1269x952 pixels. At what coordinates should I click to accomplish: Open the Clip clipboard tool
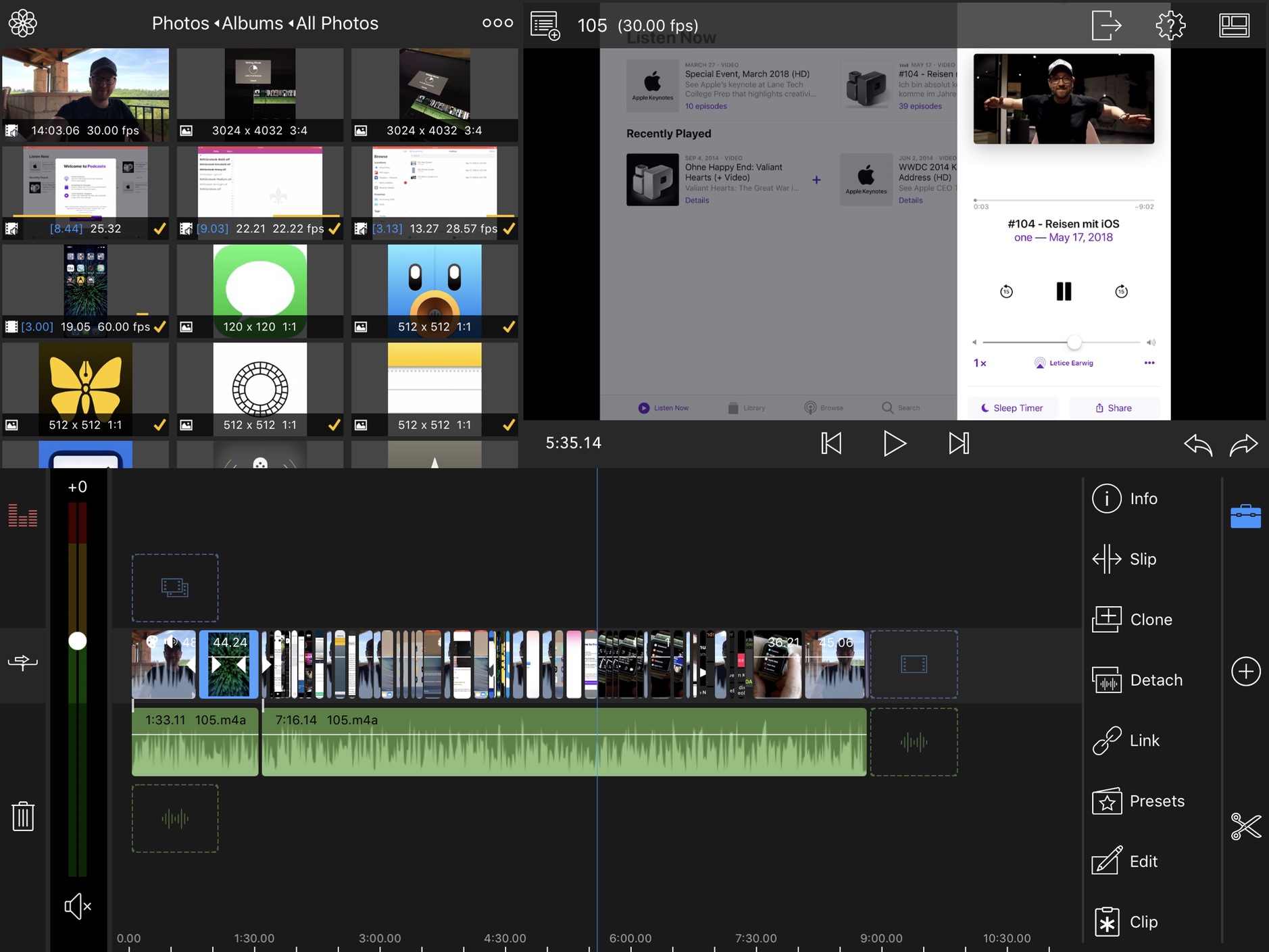click(1125, 922)
